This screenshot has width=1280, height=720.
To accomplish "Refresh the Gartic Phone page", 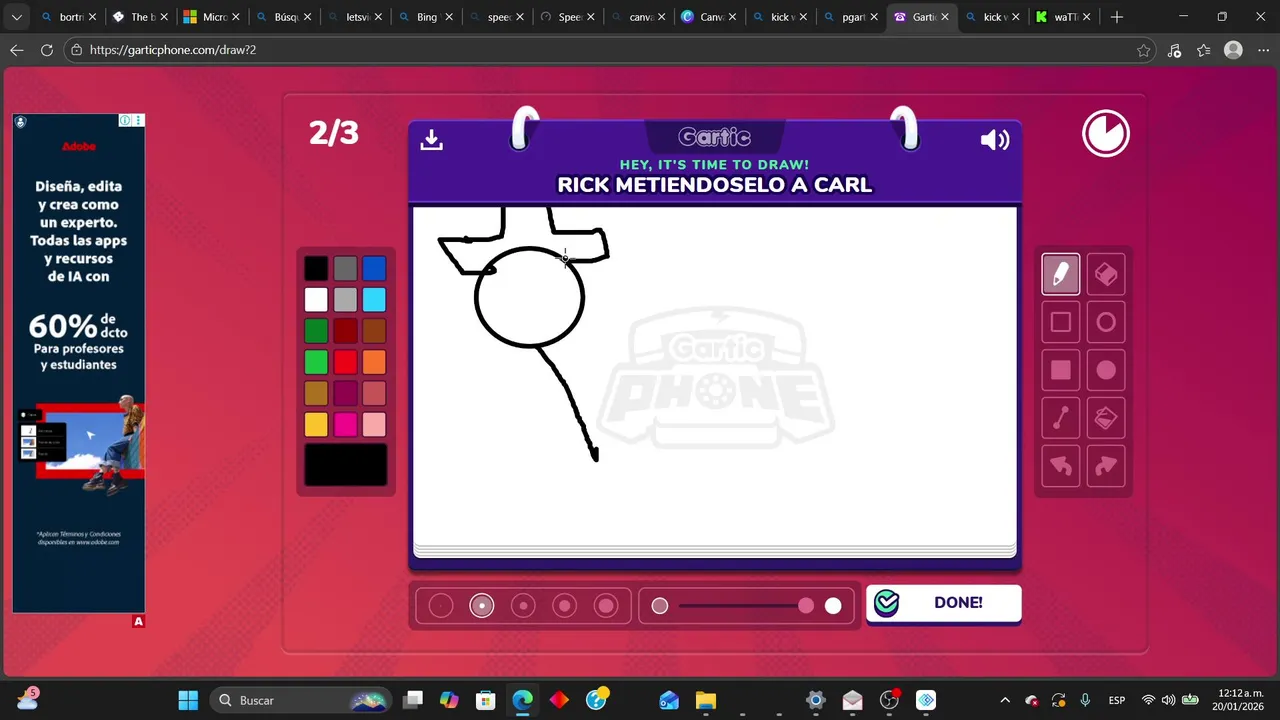I will tap(47, 50).
